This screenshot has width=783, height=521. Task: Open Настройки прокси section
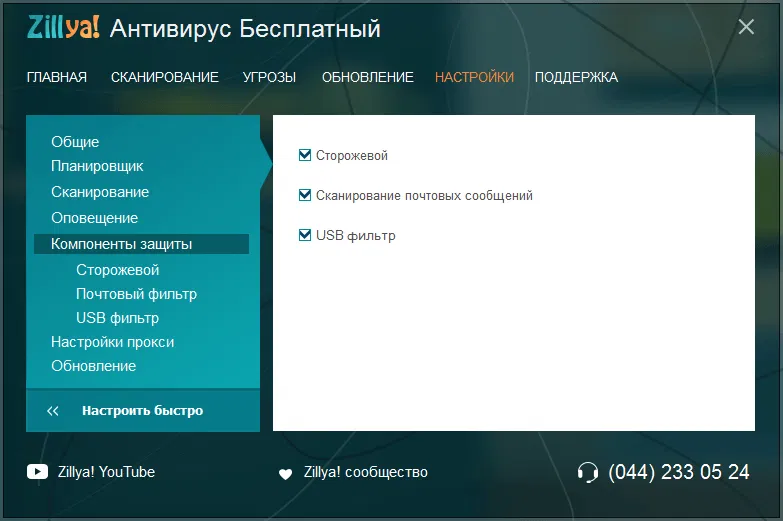[112, 342]
